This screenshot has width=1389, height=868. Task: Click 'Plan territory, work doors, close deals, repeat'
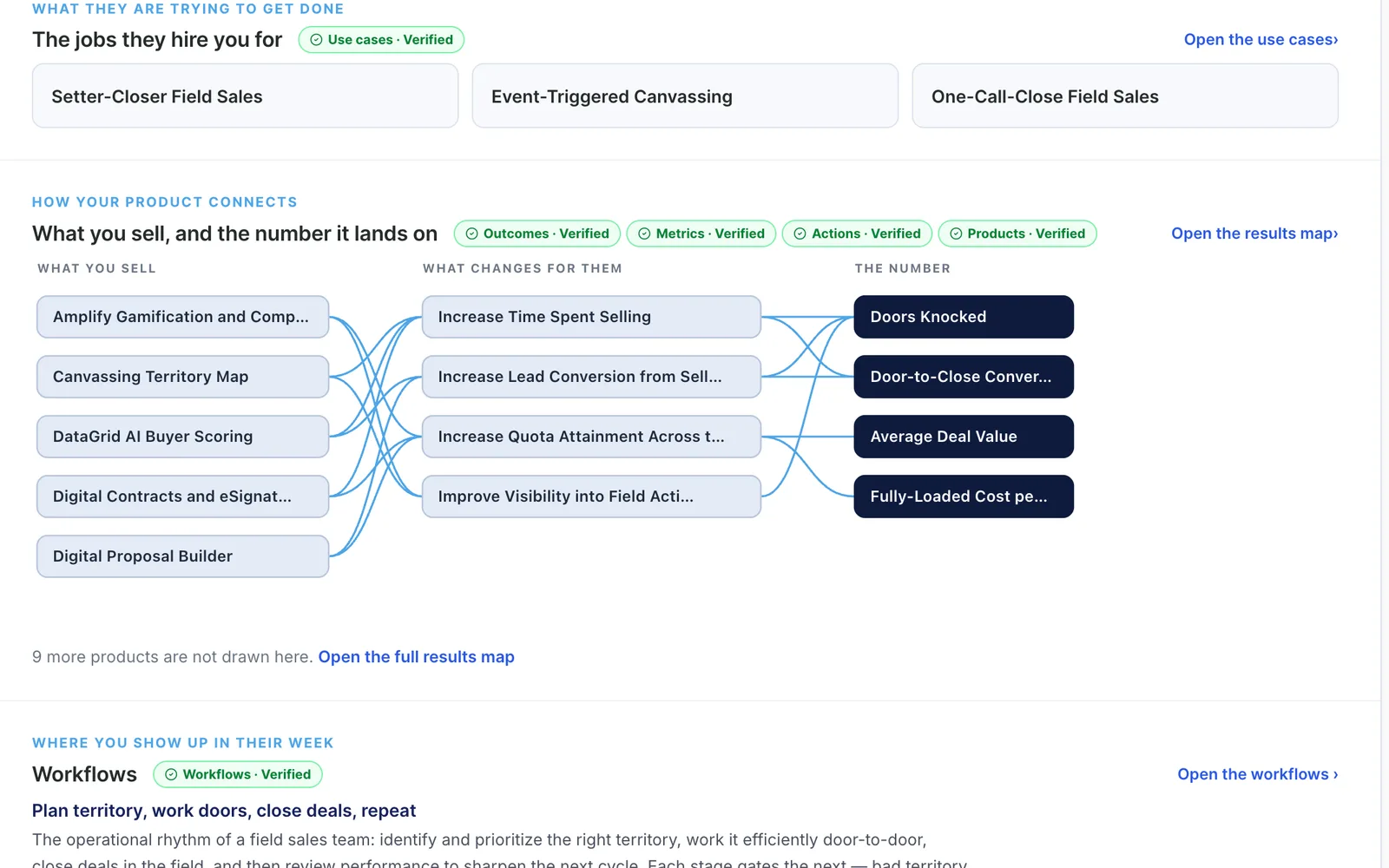(x=224, y=811)
